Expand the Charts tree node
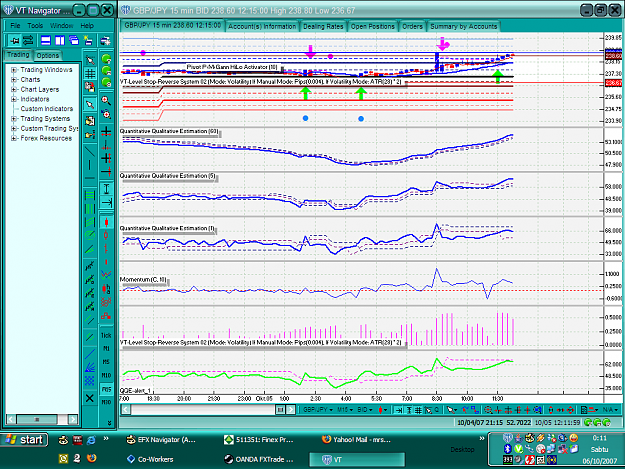This screenshot has height=469, width=625. pos(14,80)
